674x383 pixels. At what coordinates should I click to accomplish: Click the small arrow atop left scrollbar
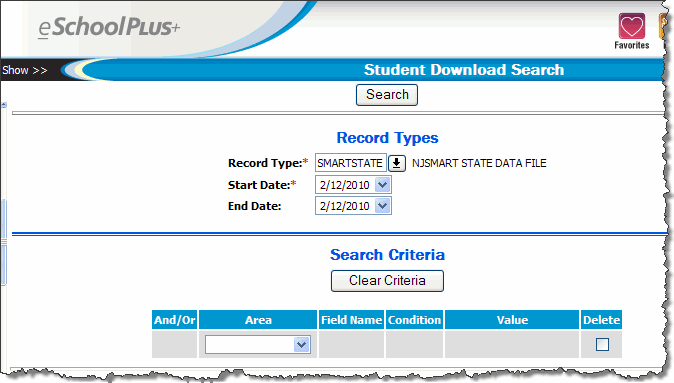pyautogui.click(x=4, y=104)
